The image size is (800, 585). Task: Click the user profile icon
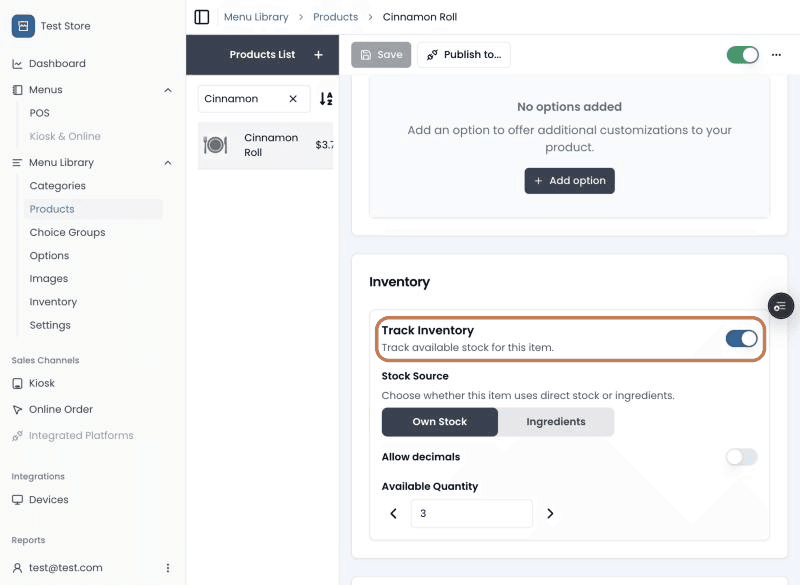pos(17,568)
